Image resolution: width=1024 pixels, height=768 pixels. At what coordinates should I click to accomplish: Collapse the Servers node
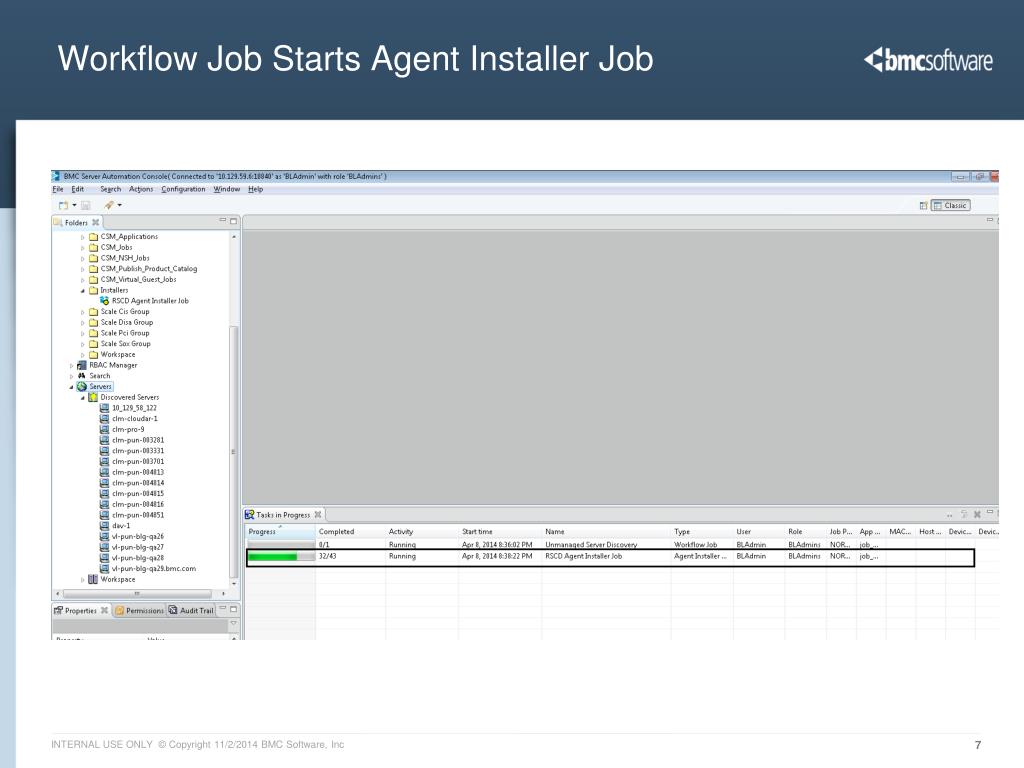point(71,387)
